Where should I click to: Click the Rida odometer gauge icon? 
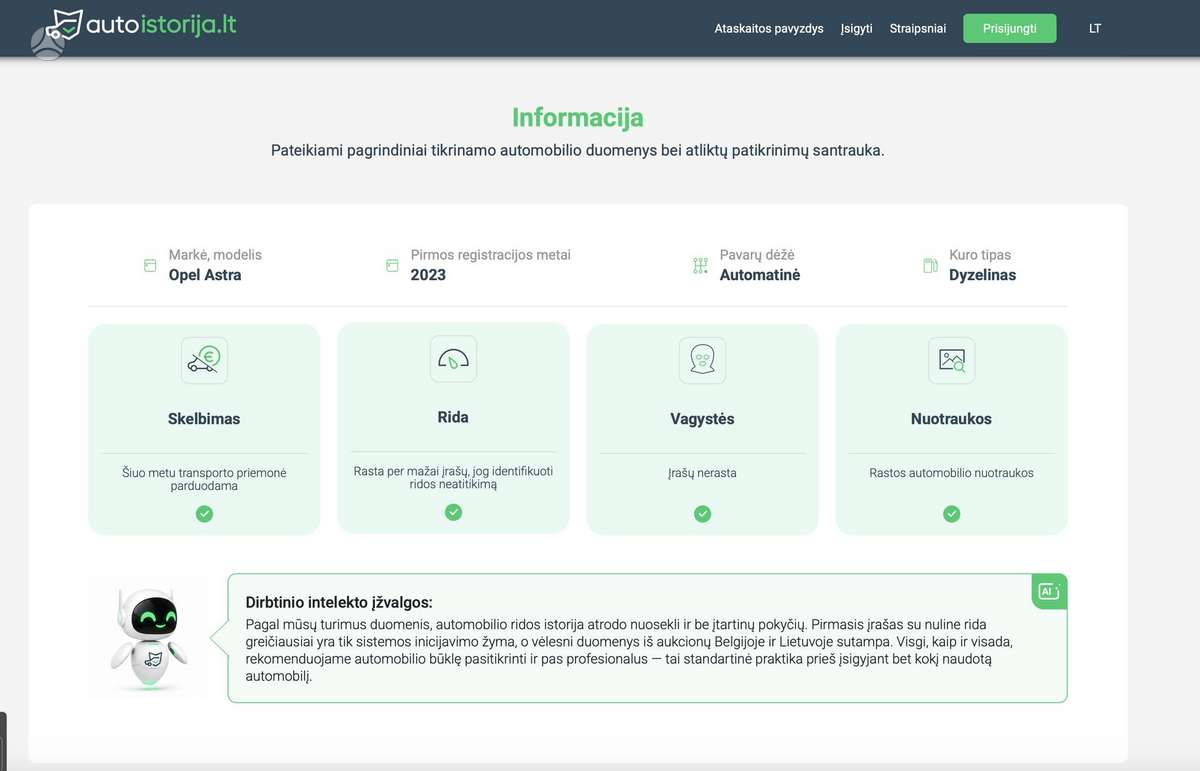click(453, 358)
